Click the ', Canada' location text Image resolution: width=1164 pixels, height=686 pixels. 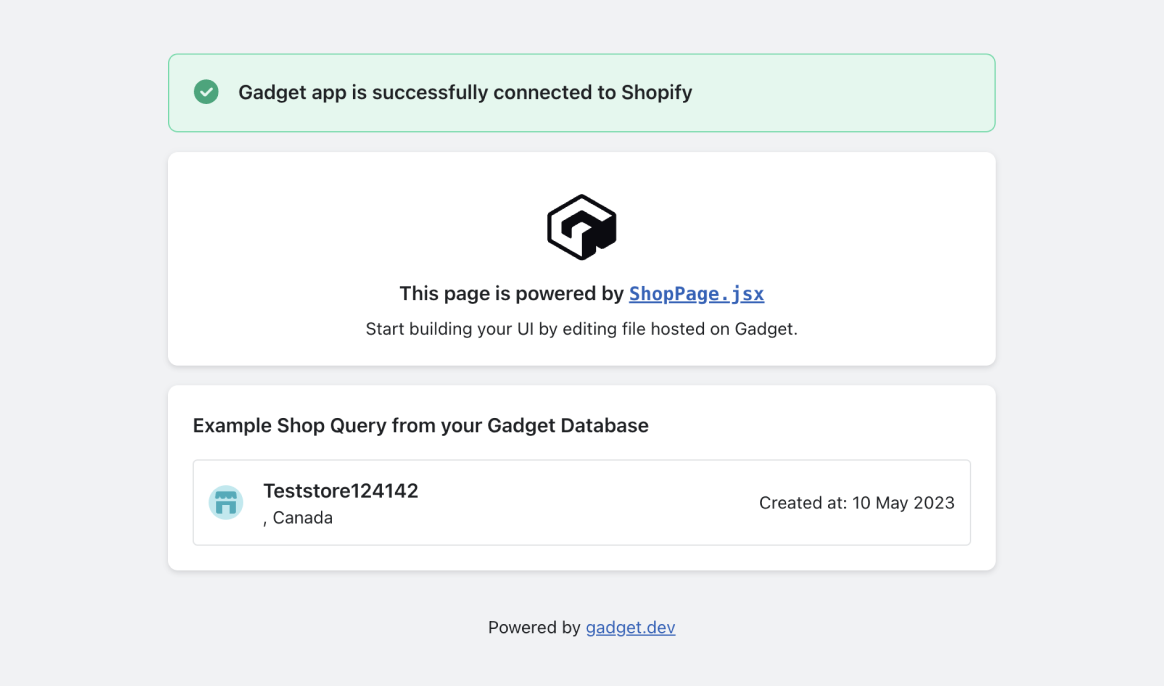click(298, 517)
